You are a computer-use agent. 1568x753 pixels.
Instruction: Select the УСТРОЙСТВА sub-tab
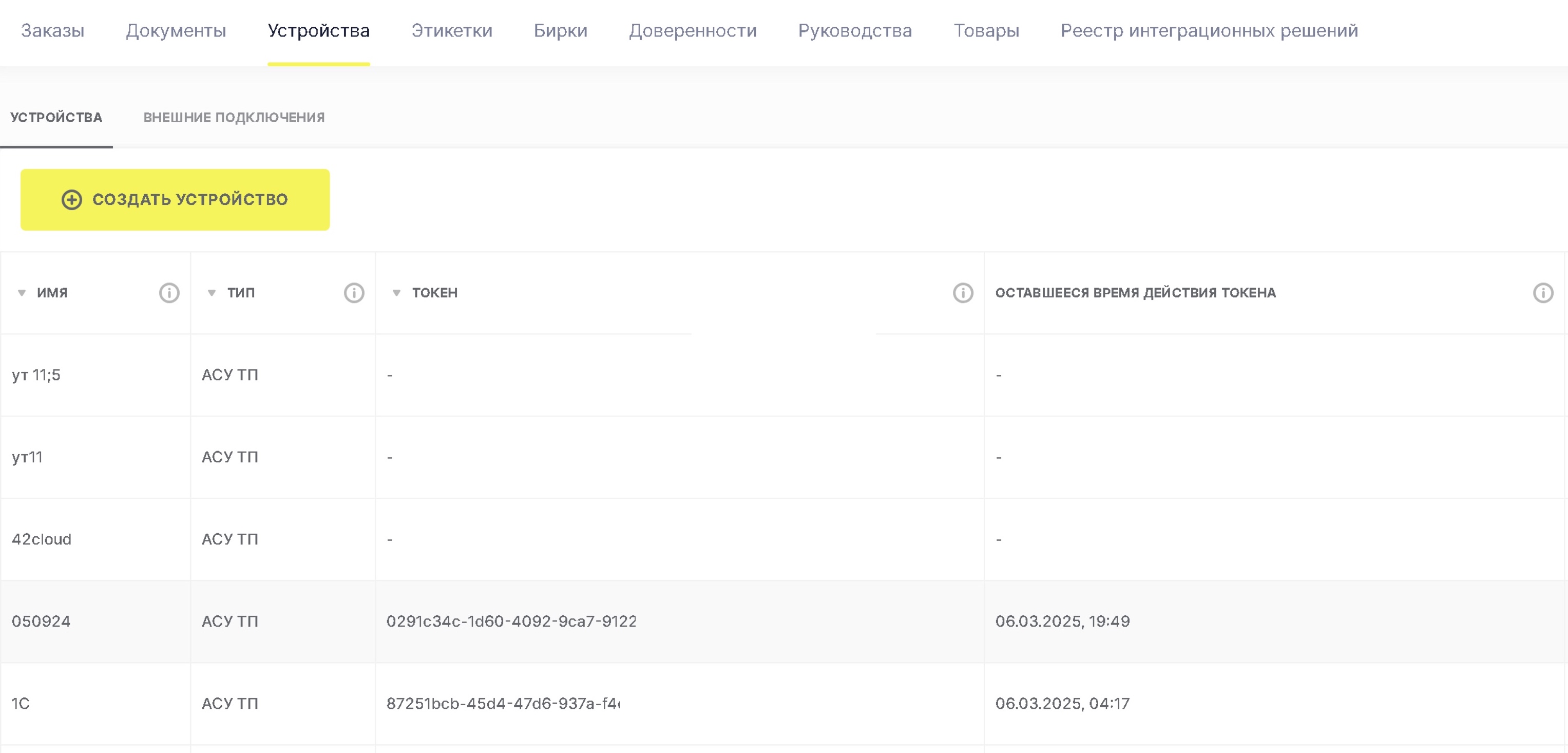(x=56, y=118)
